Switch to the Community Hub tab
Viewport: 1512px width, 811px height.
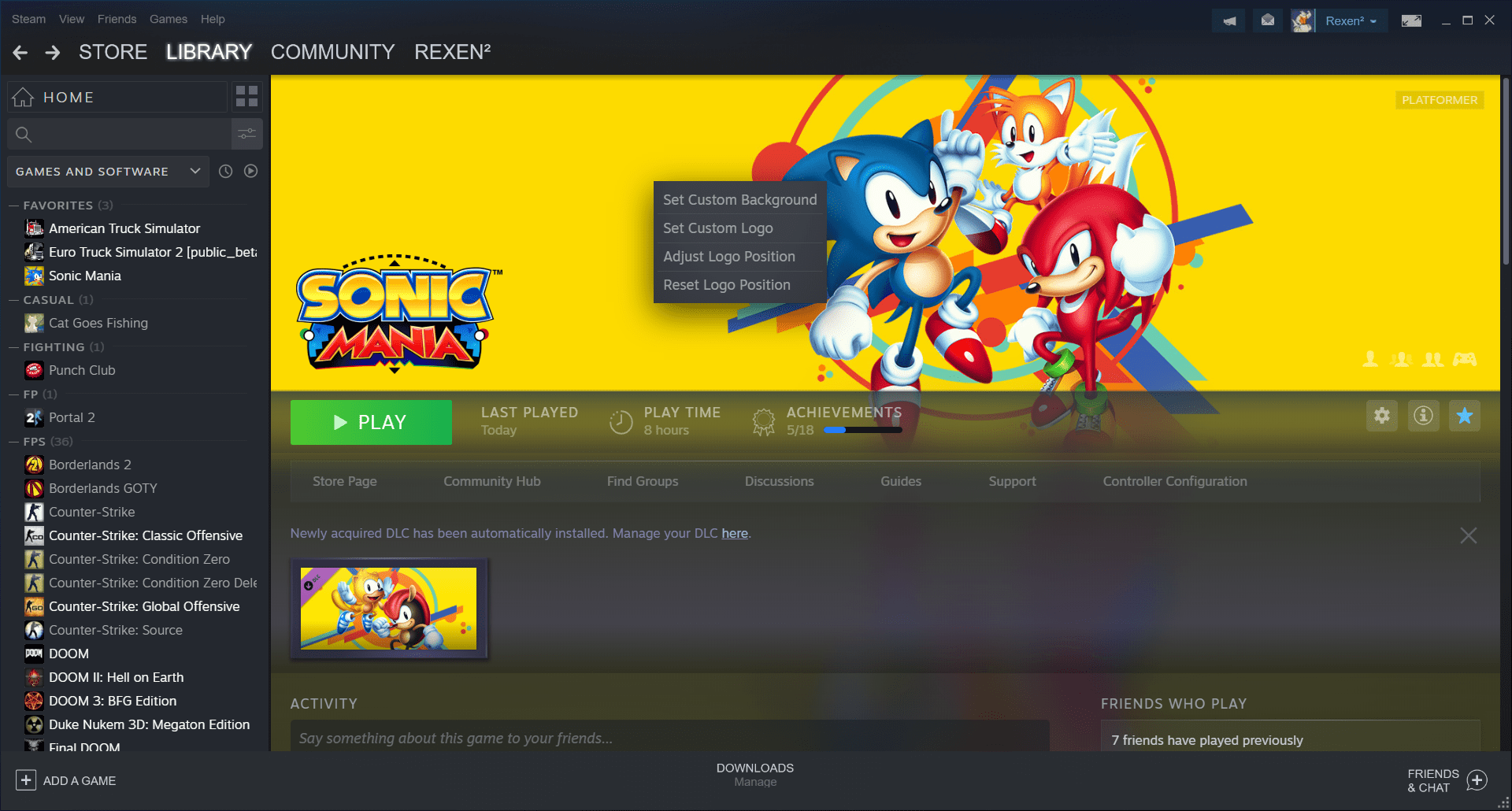coord(491,481)
